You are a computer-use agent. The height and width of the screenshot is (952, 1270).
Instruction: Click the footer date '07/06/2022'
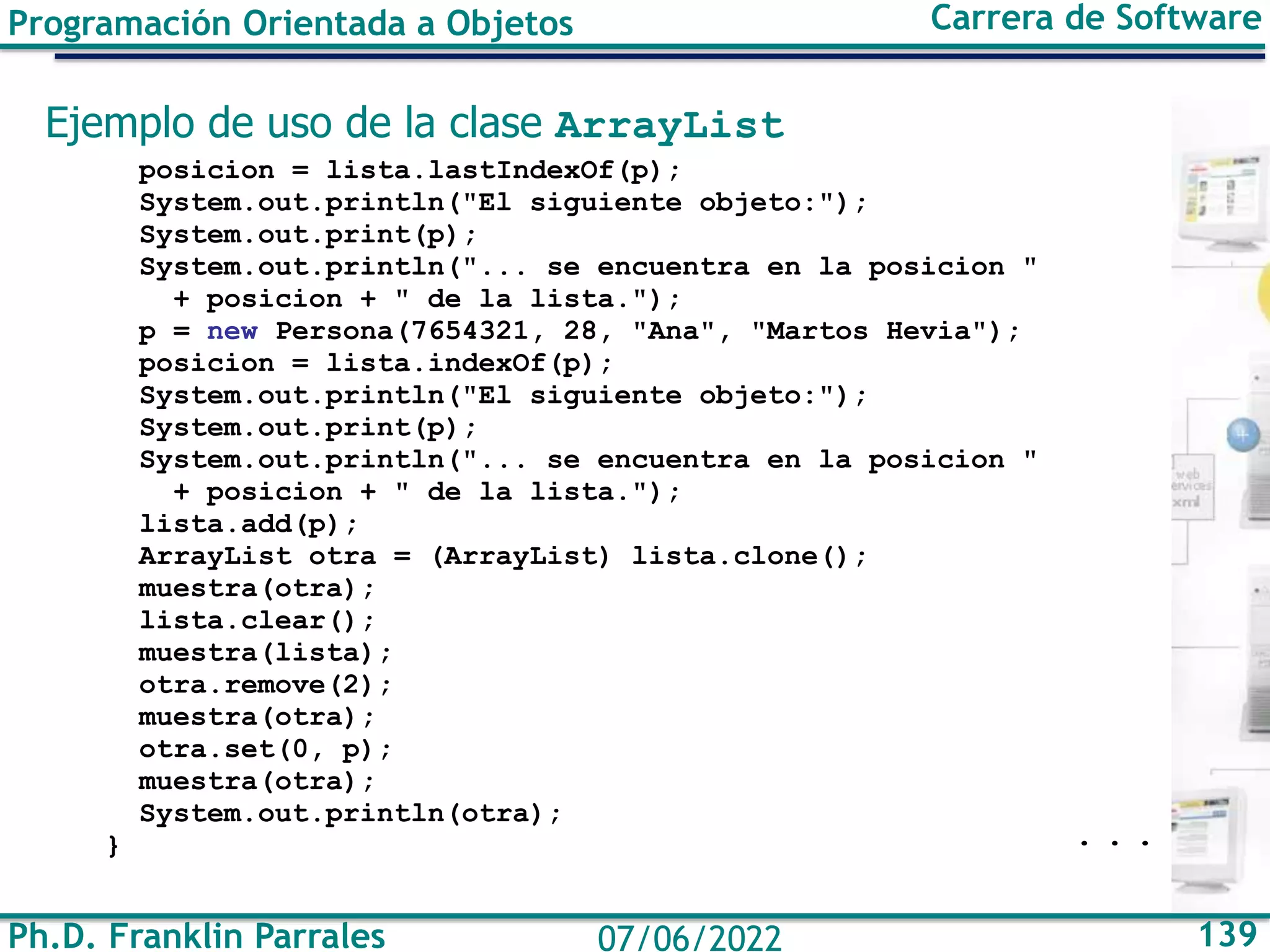[689, 938]
